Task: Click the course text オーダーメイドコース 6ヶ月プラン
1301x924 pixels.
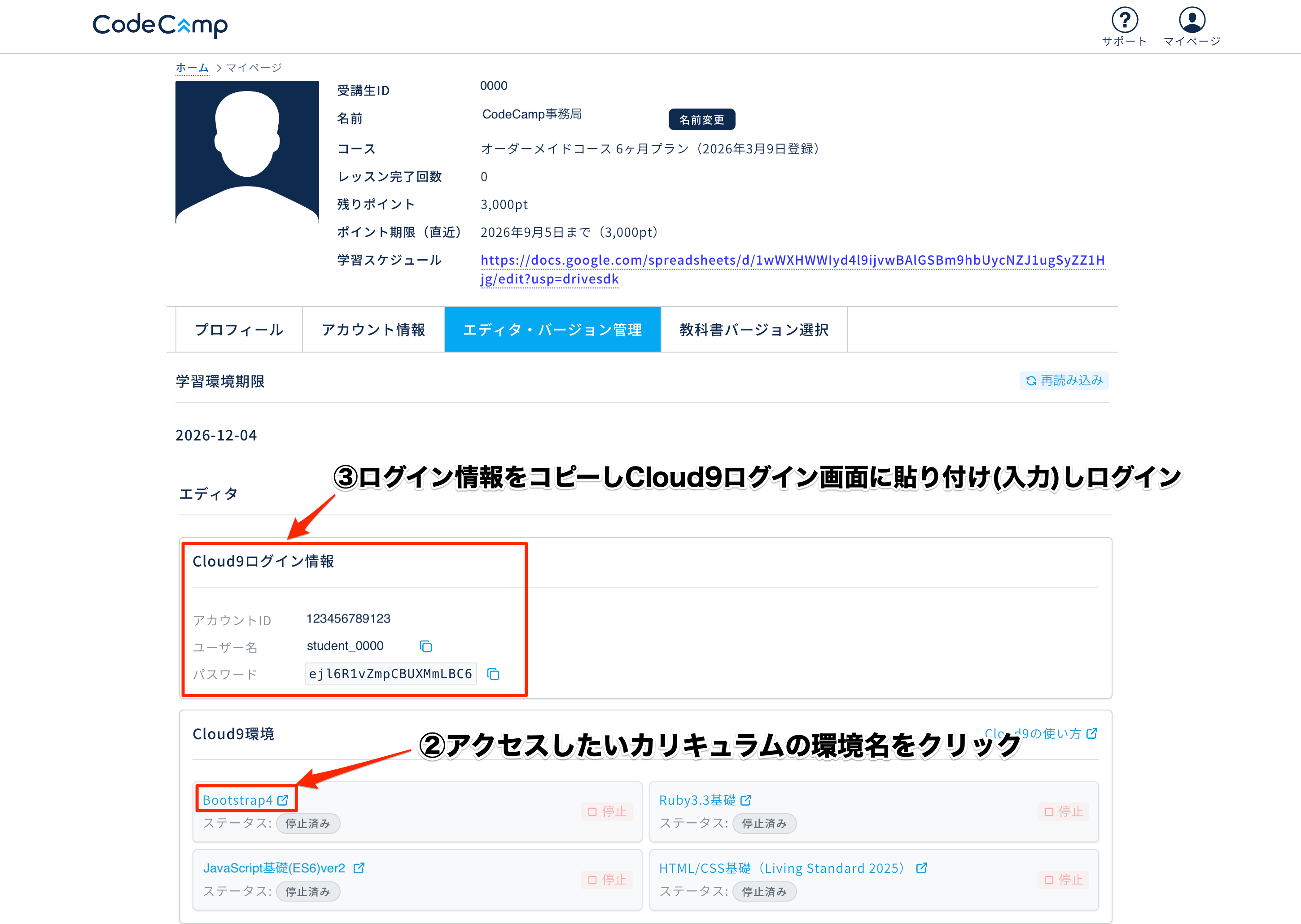Action: click(584, 148)
